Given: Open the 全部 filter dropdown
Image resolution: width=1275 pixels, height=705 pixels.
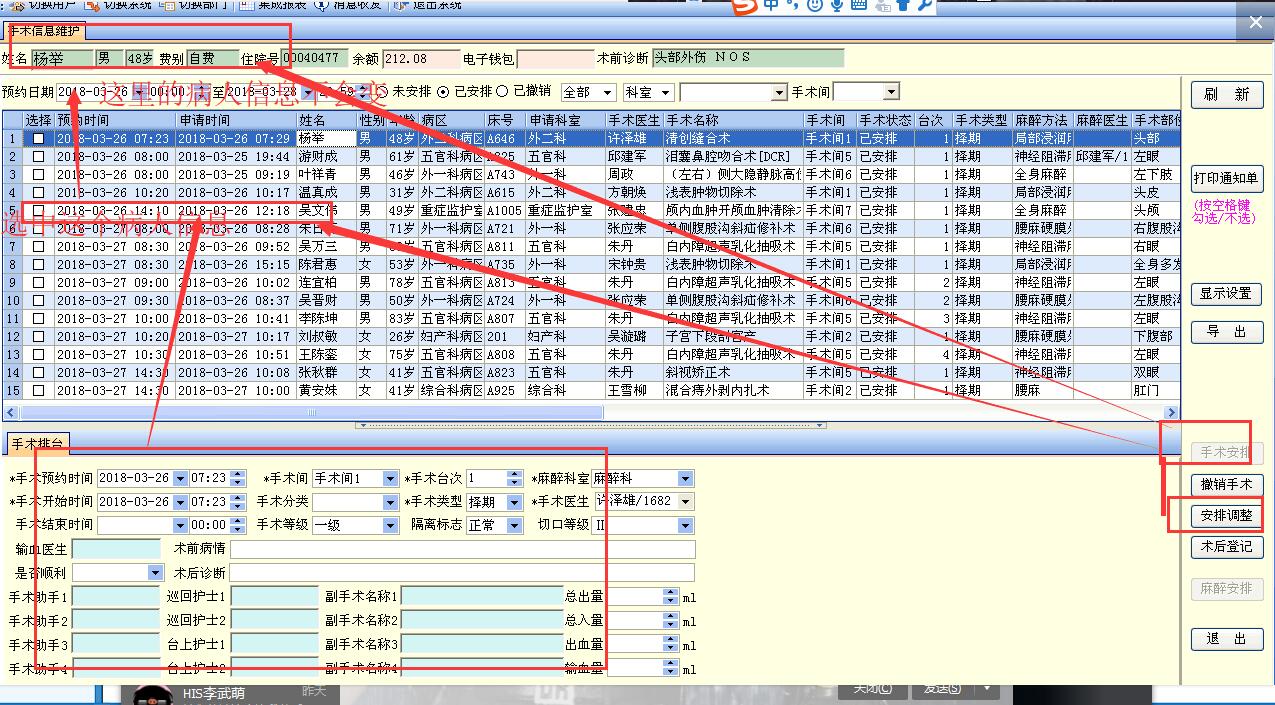Looking at the screenshot, I should (x=609, y=92).
